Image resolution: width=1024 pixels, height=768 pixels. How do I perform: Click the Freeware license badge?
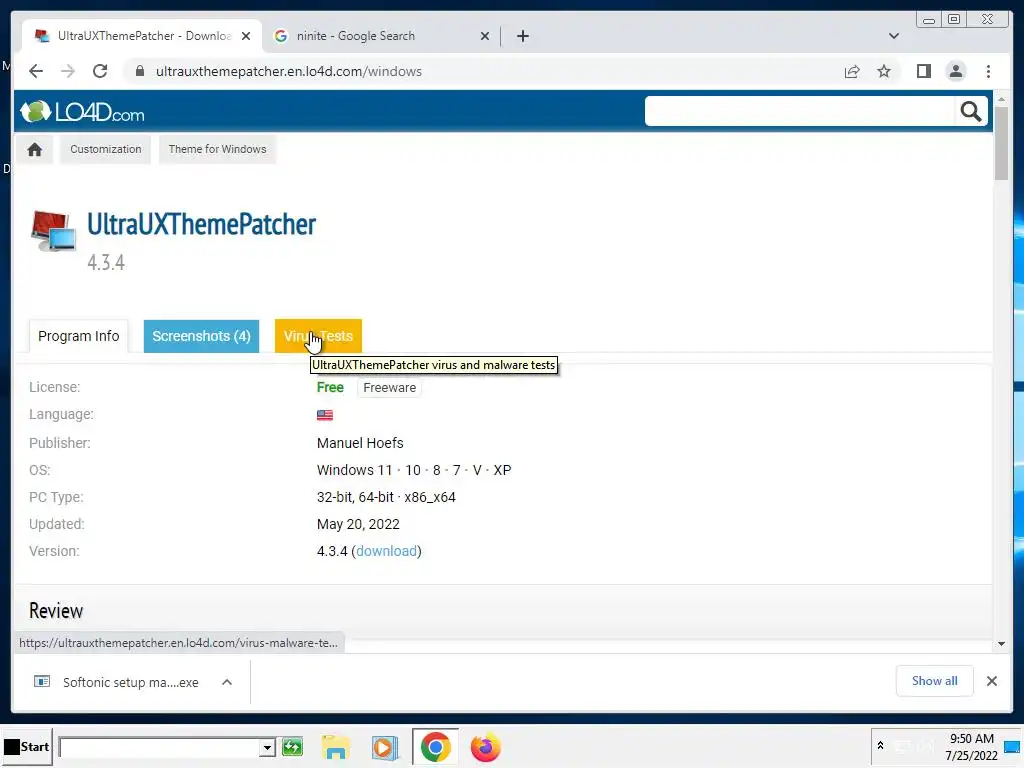(389, 387)
